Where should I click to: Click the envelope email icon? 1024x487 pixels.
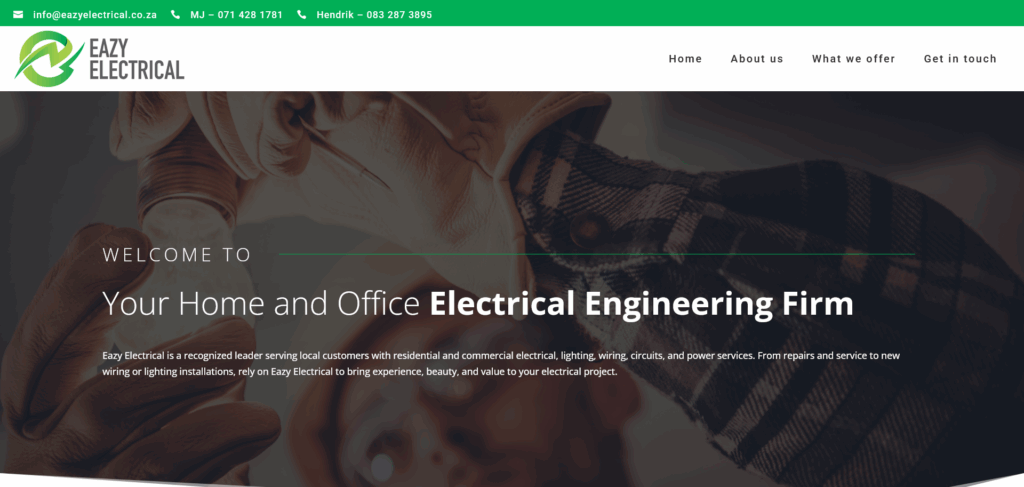pyautogui.click(x=18, y=14)
